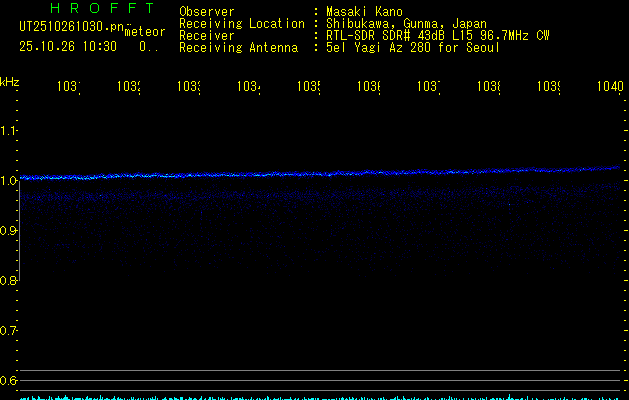Screen dimensions: 629x400
Task: Click the 0.7 kHz frequency tick
Action: click(9, 331)
